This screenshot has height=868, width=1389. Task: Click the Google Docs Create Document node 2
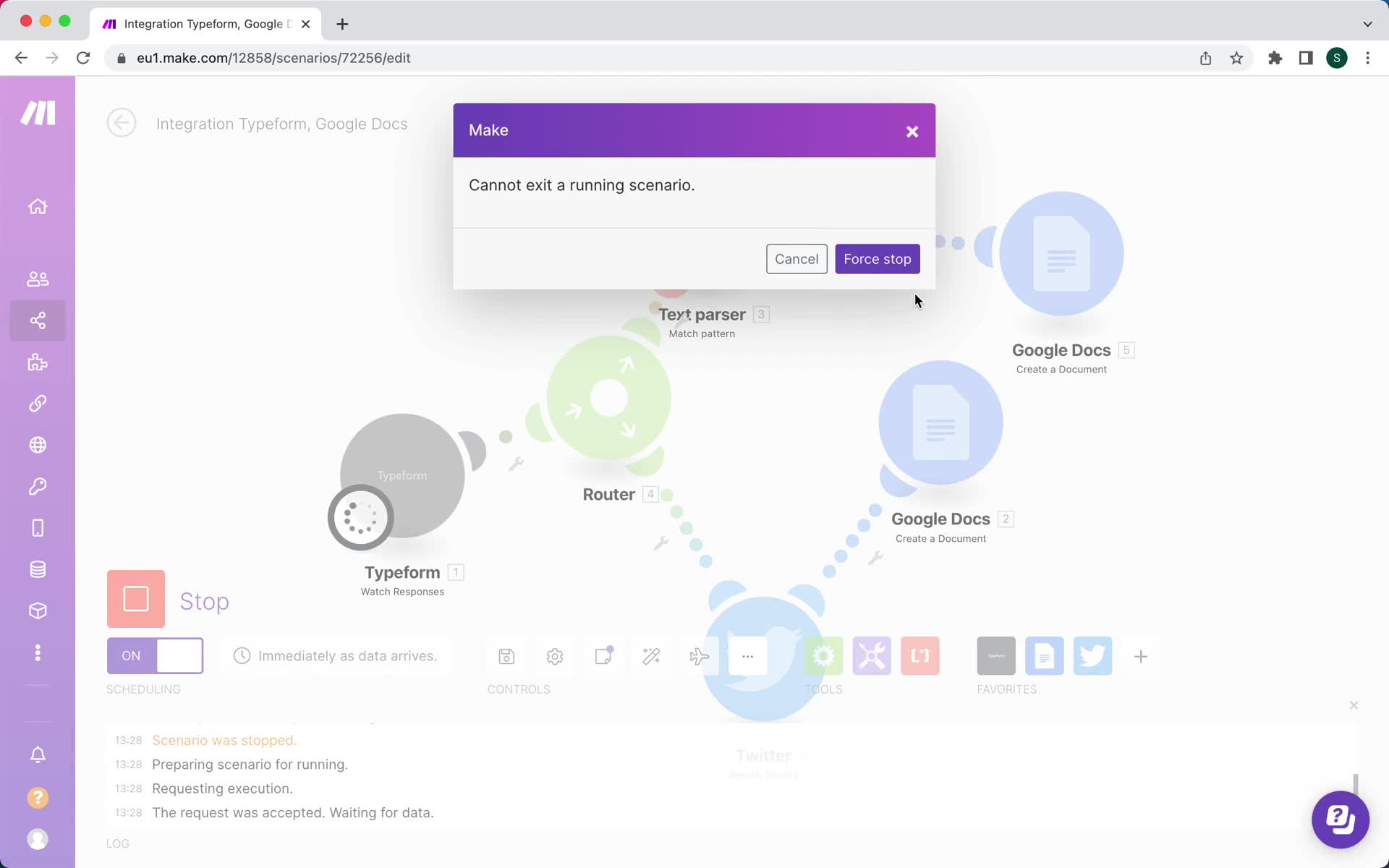click(940, 425)
